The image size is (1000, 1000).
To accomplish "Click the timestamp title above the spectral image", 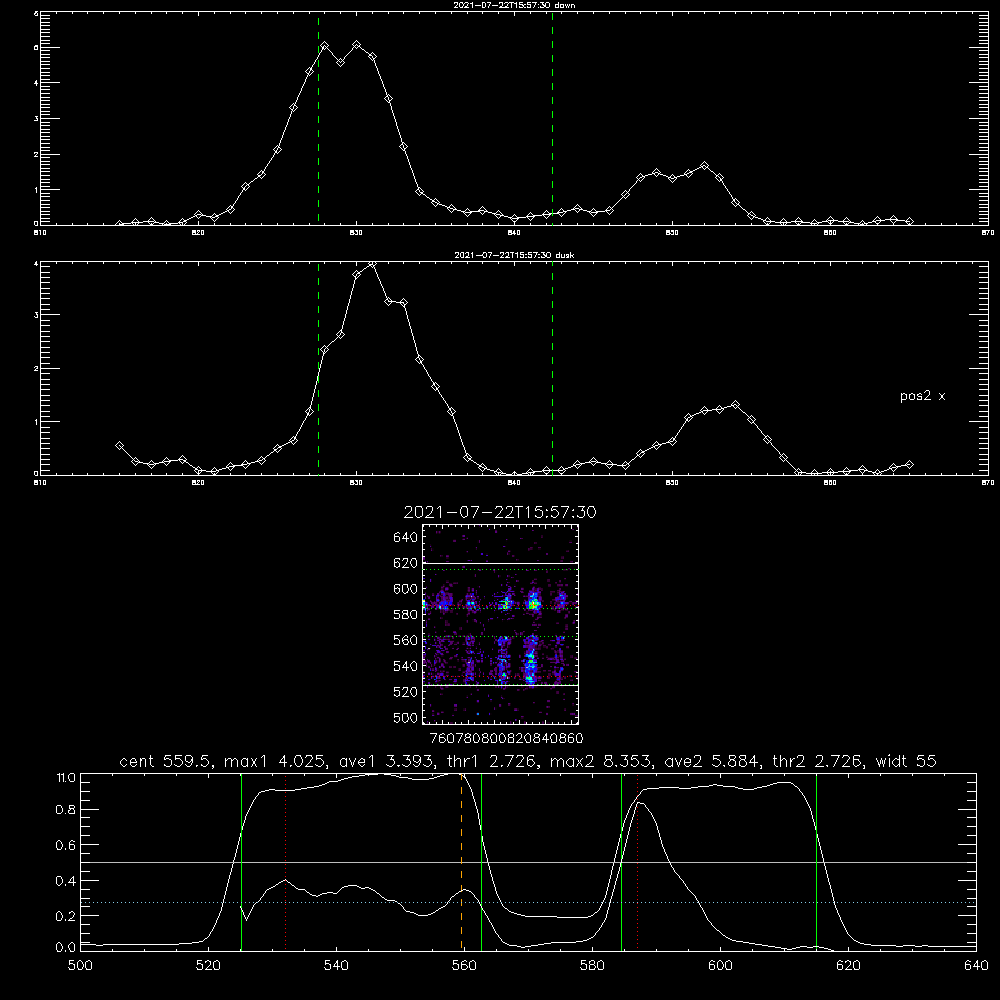I will pyautogui.click(x=500, y=512).
